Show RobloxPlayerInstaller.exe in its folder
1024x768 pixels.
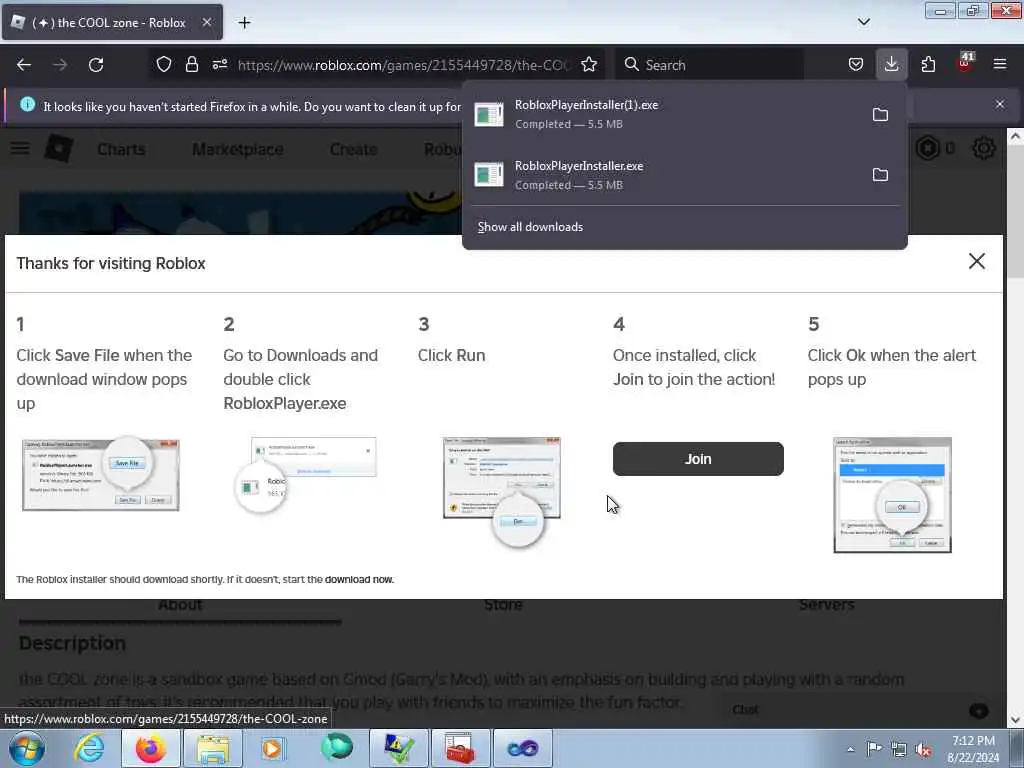click(x=880, y=175)
